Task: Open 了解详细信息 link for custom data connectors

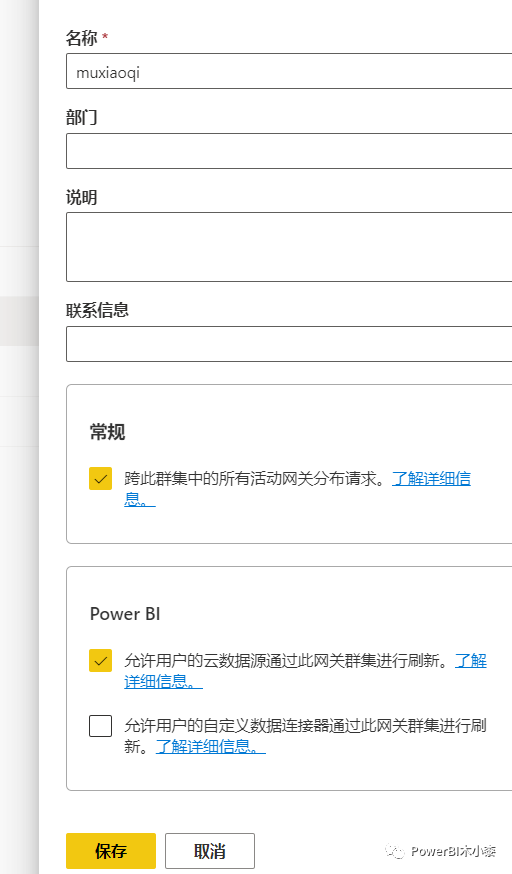Action: click(211, 746)
